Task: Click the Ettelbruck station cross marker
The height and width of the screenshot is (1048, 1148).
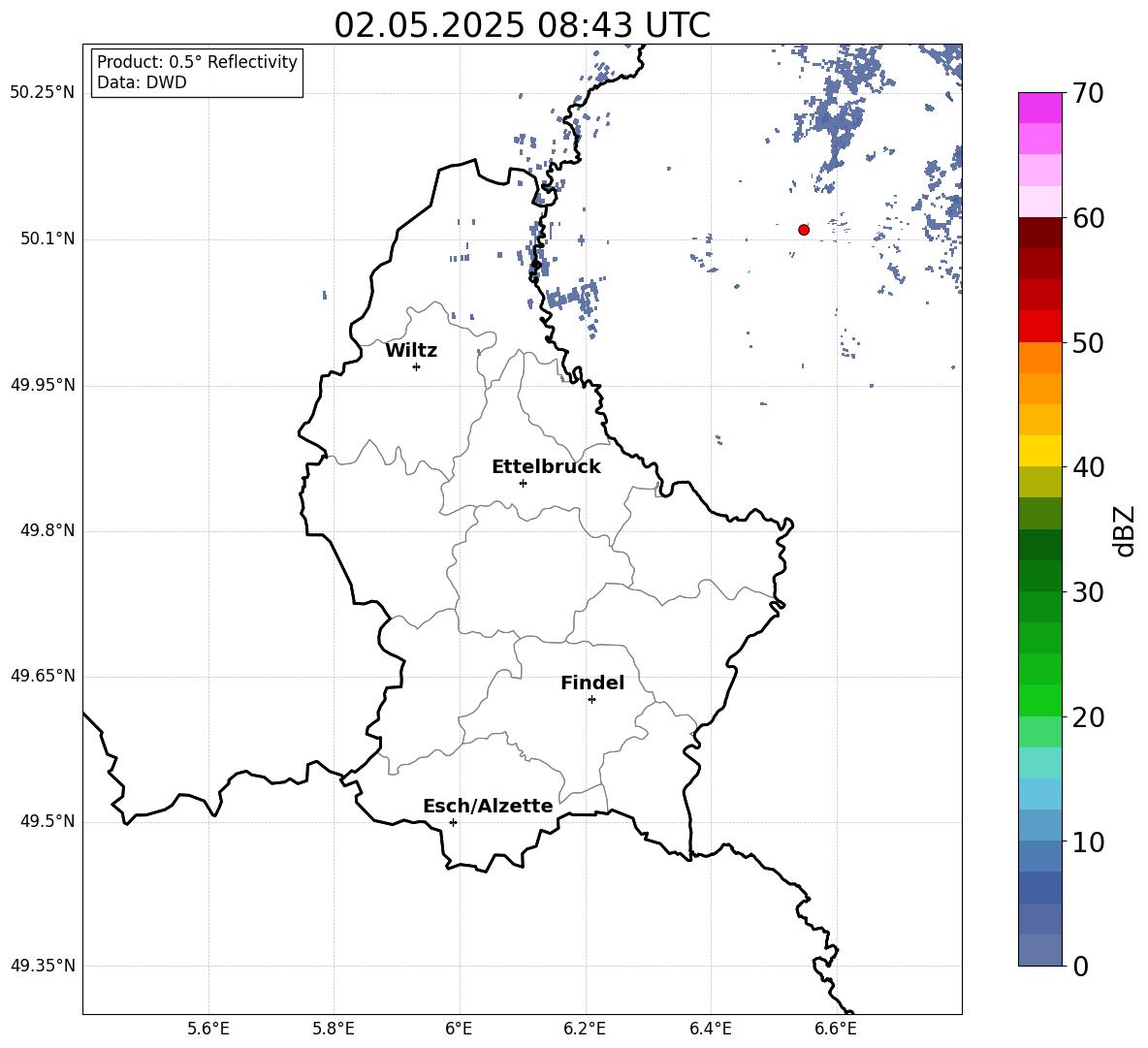Action: click(x=523, y=483)
